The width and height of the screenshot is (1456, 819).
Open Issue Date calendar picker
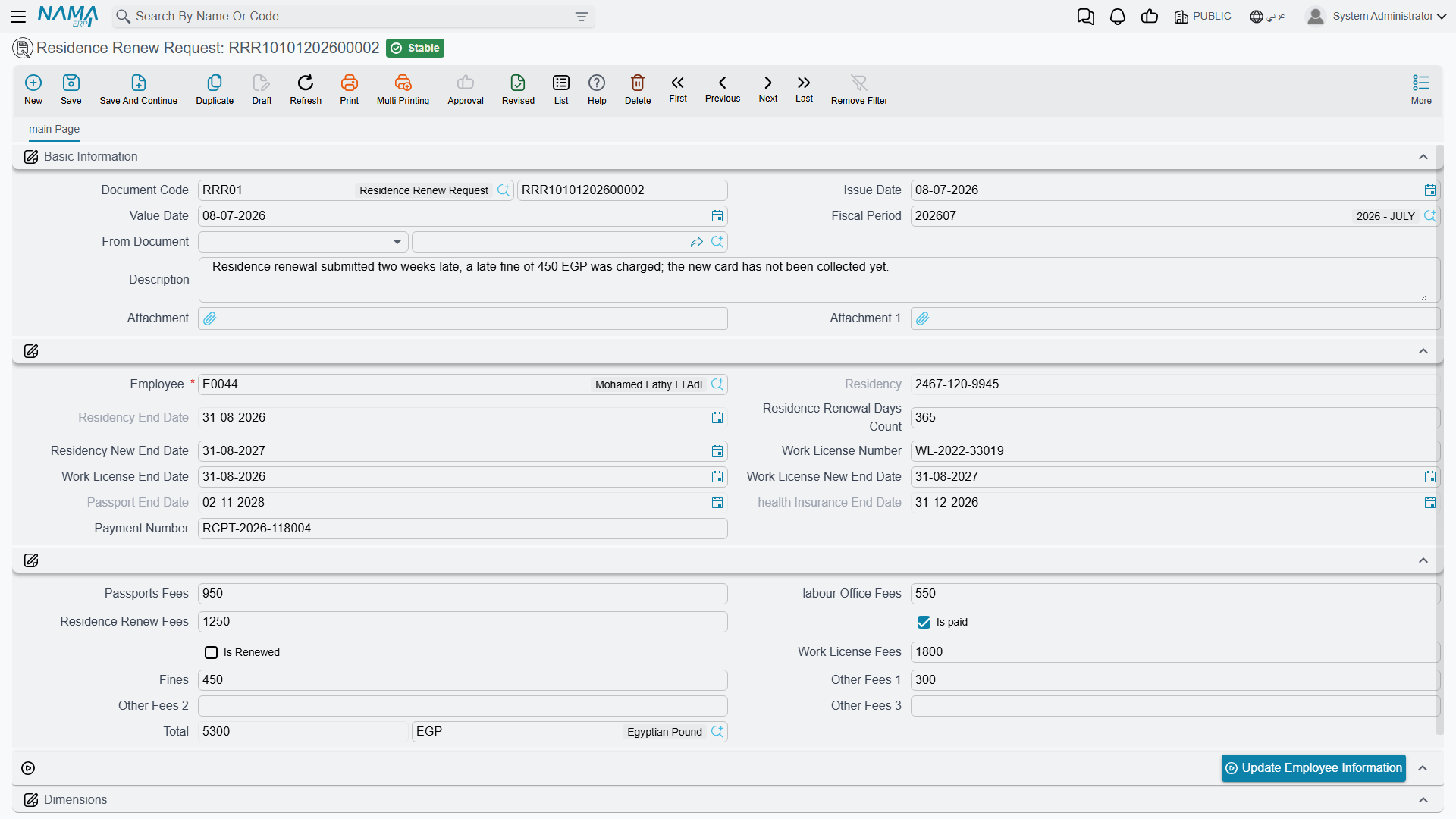click(1429, 190)
